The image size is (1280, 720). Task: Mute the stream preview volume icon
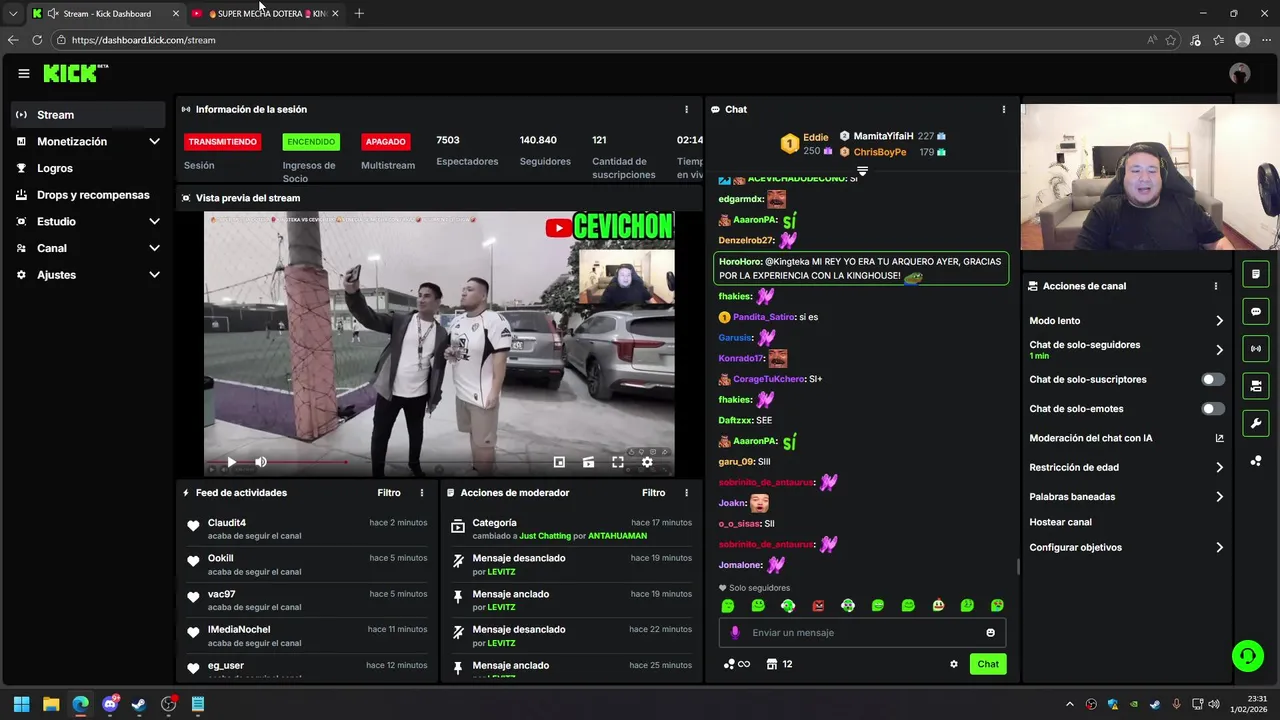click(261, 462)
